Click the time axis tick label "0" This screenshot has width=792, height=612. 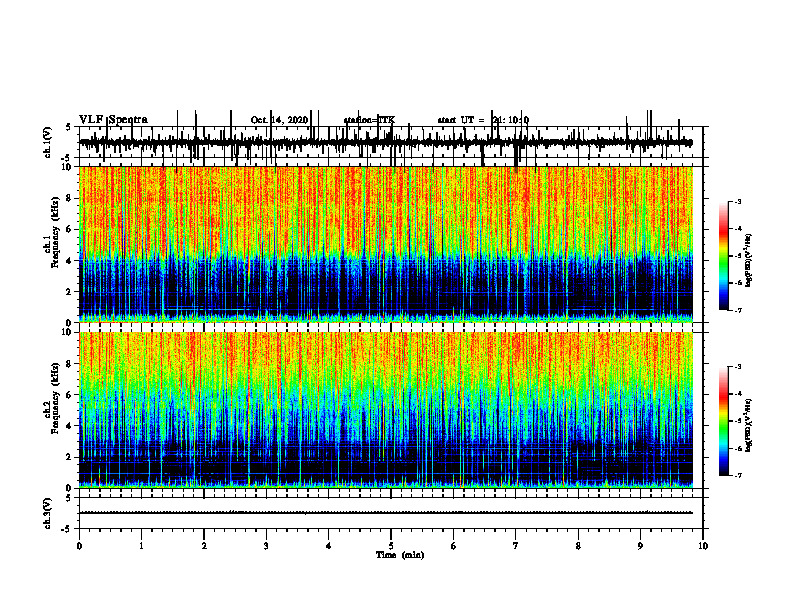(79, 546)
